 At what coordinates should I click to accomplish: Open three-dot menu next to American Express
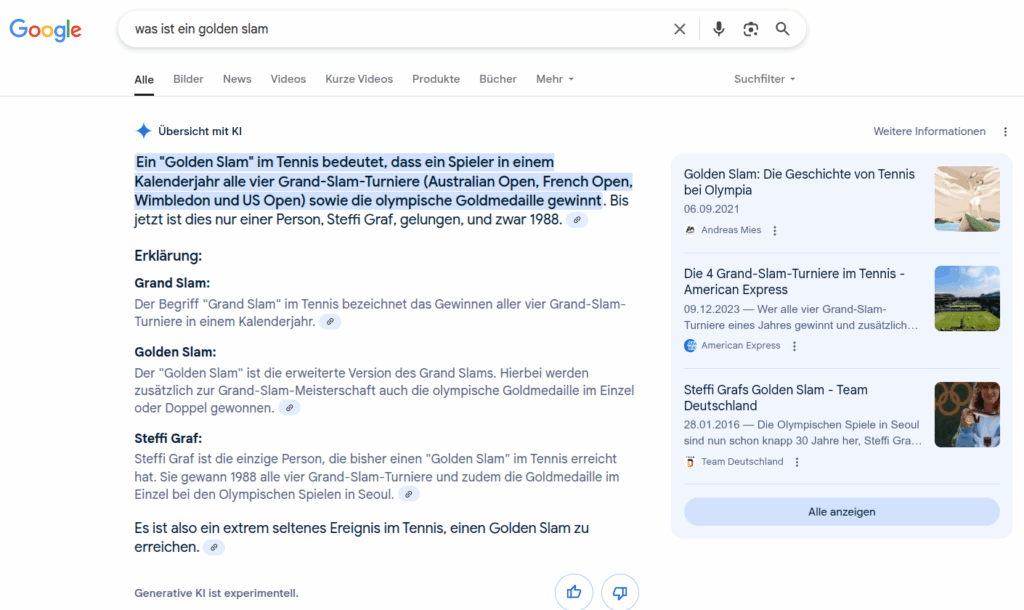click(794, 346)
